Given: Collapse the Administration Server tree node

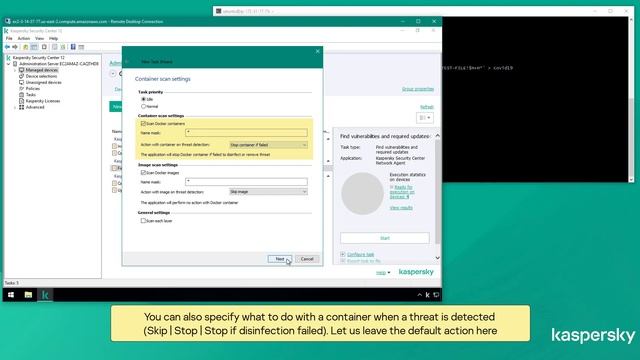Looking at the screenshot, I should coord(9,64).
